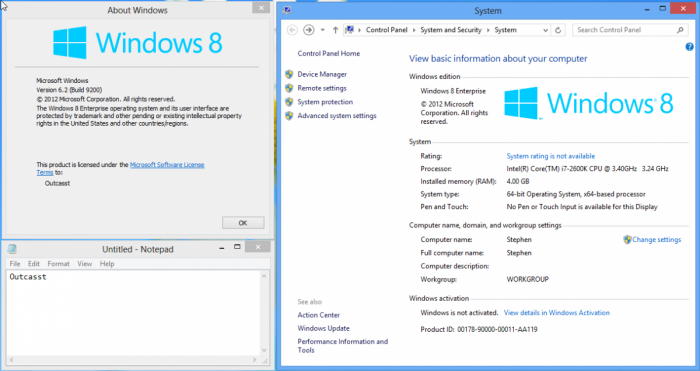The height and width of the screenshot is (371, 700).
Task: Click WORKGROUP workgroup value
Action: (527, 279)
